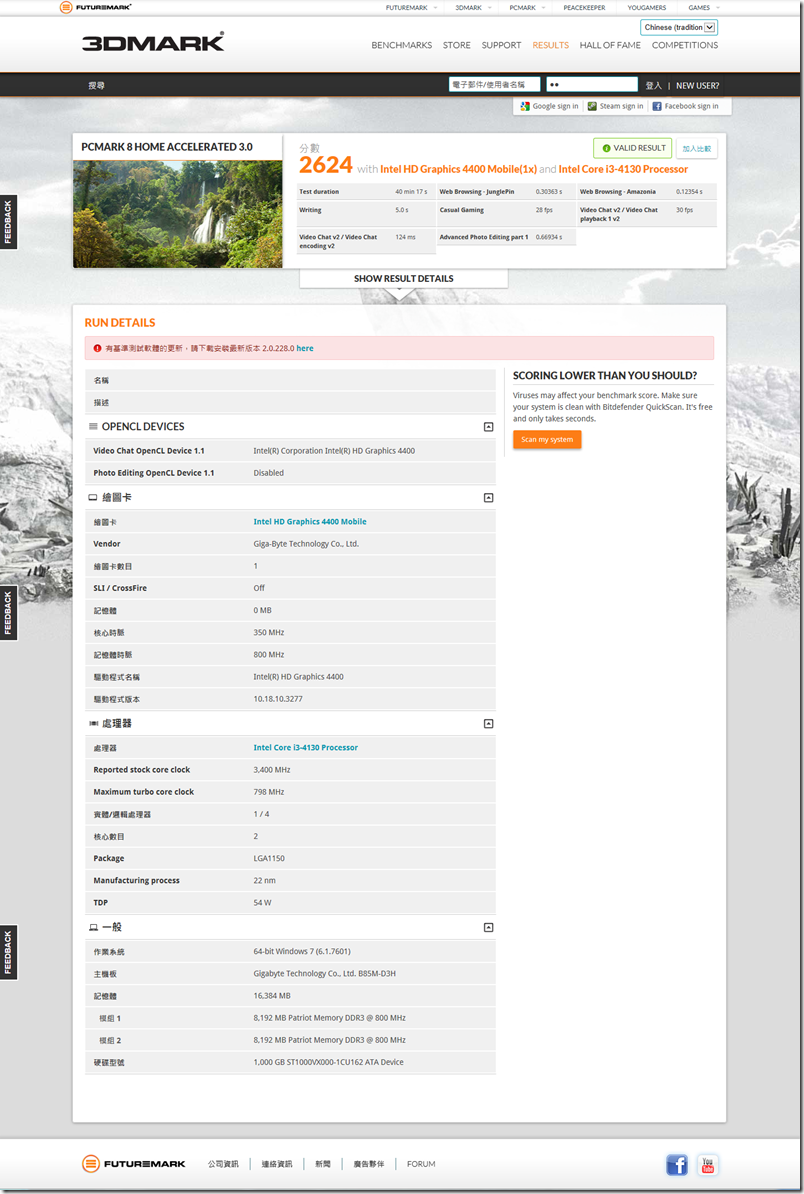Click the Futuremark logo at top bar

(x=95, y=8)
